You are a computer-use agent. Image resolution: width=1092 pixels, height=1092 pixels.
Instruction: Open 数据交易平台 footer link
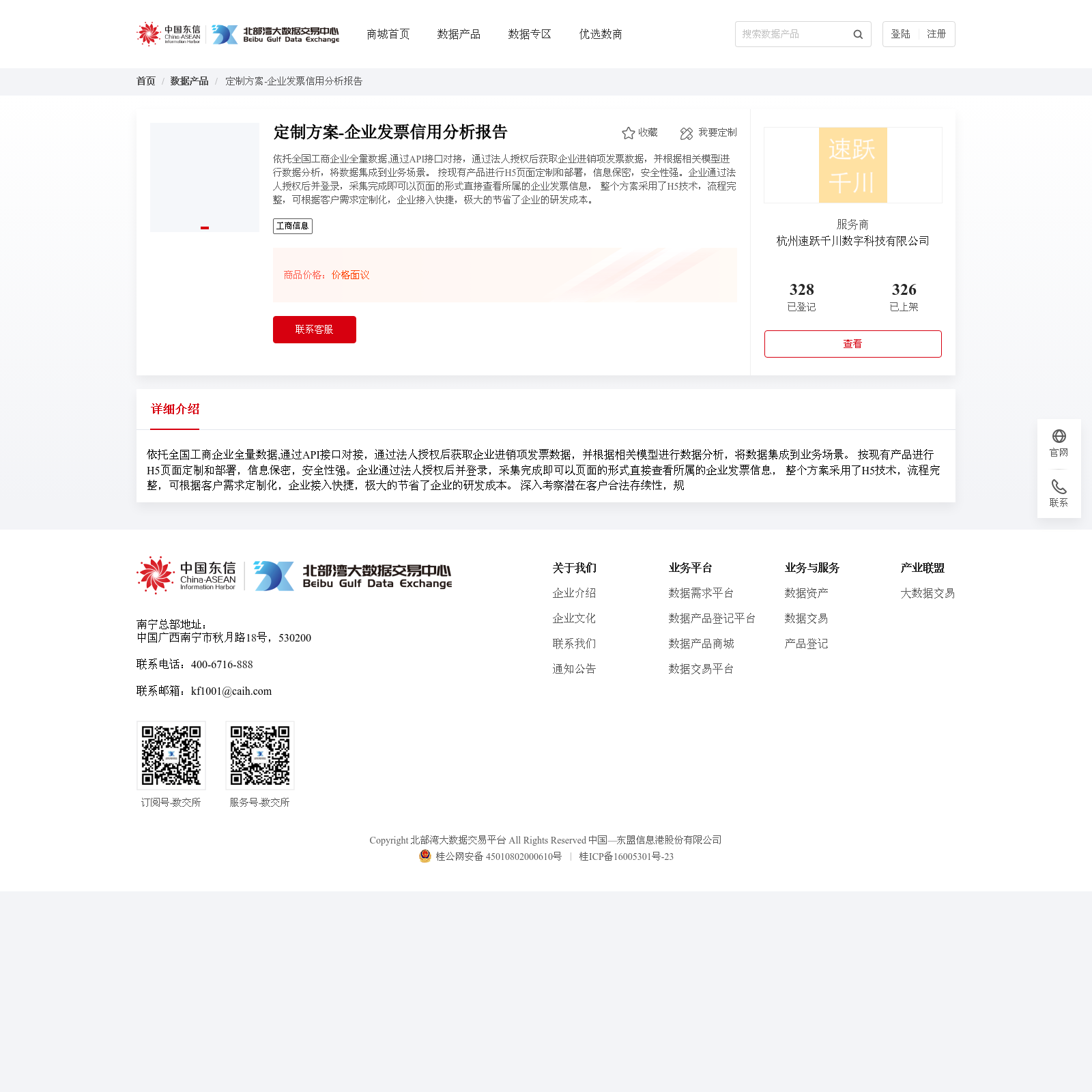point(701,669)
